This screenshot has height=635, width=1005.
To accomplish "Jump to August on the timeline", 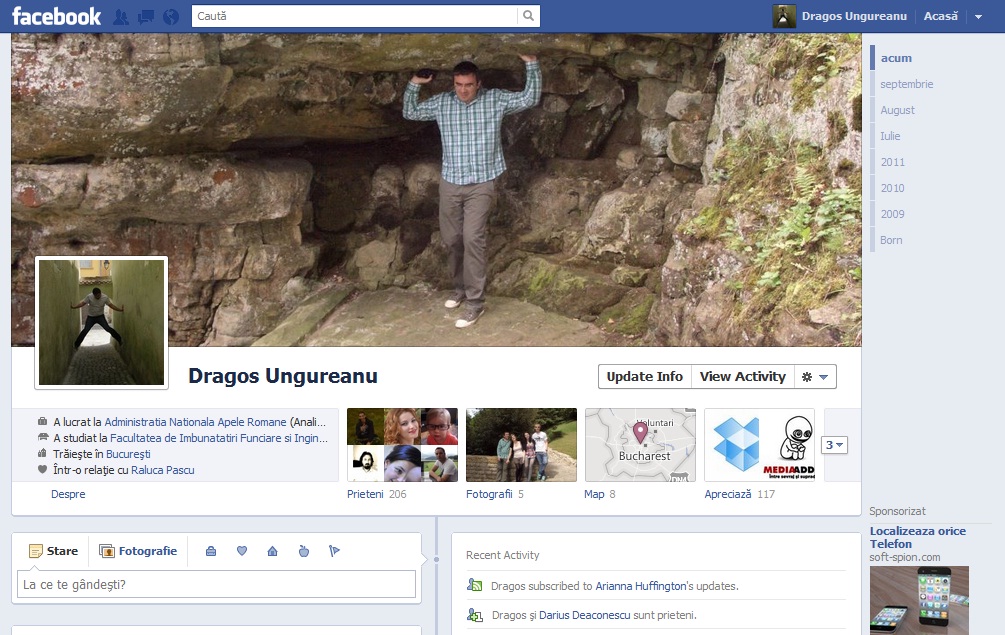I will 897,110.
